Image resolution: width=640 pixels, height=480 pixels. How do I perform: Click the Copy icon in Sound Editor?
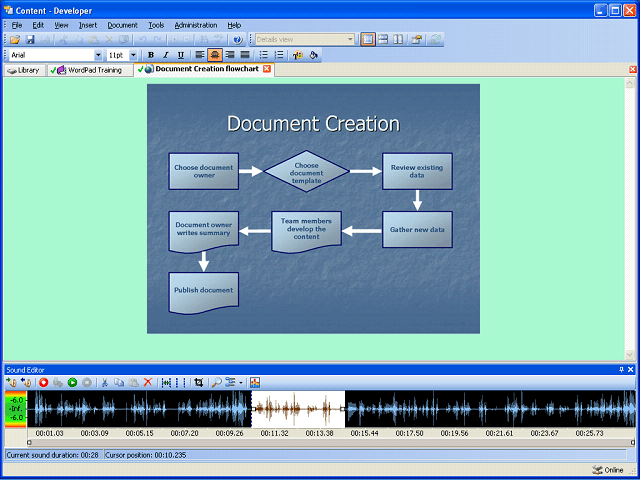click(x=119, y=382)
